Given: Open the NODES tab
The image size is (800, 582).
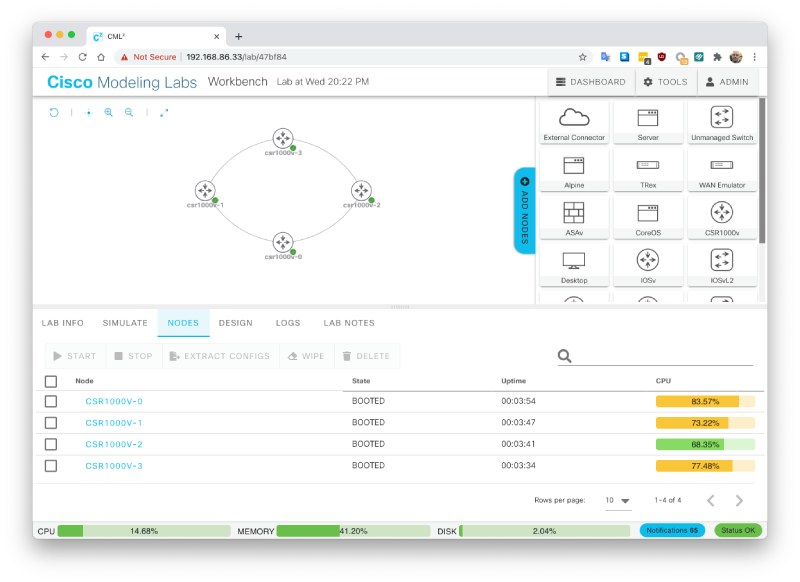Looking at the screenshot, I should point(183,323).
